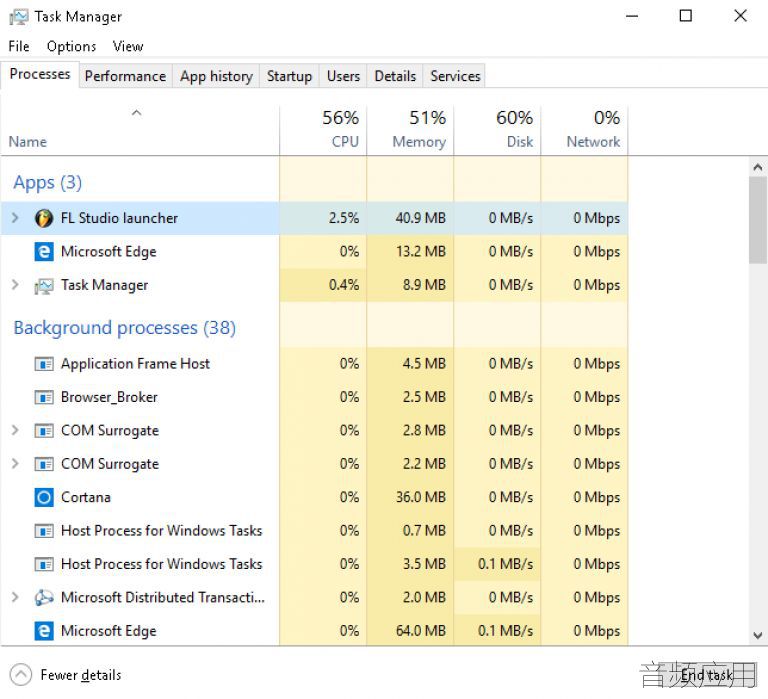Screen dimensions: 768x699
Task: Sort by the Network column header
Action: coord(585,130)
